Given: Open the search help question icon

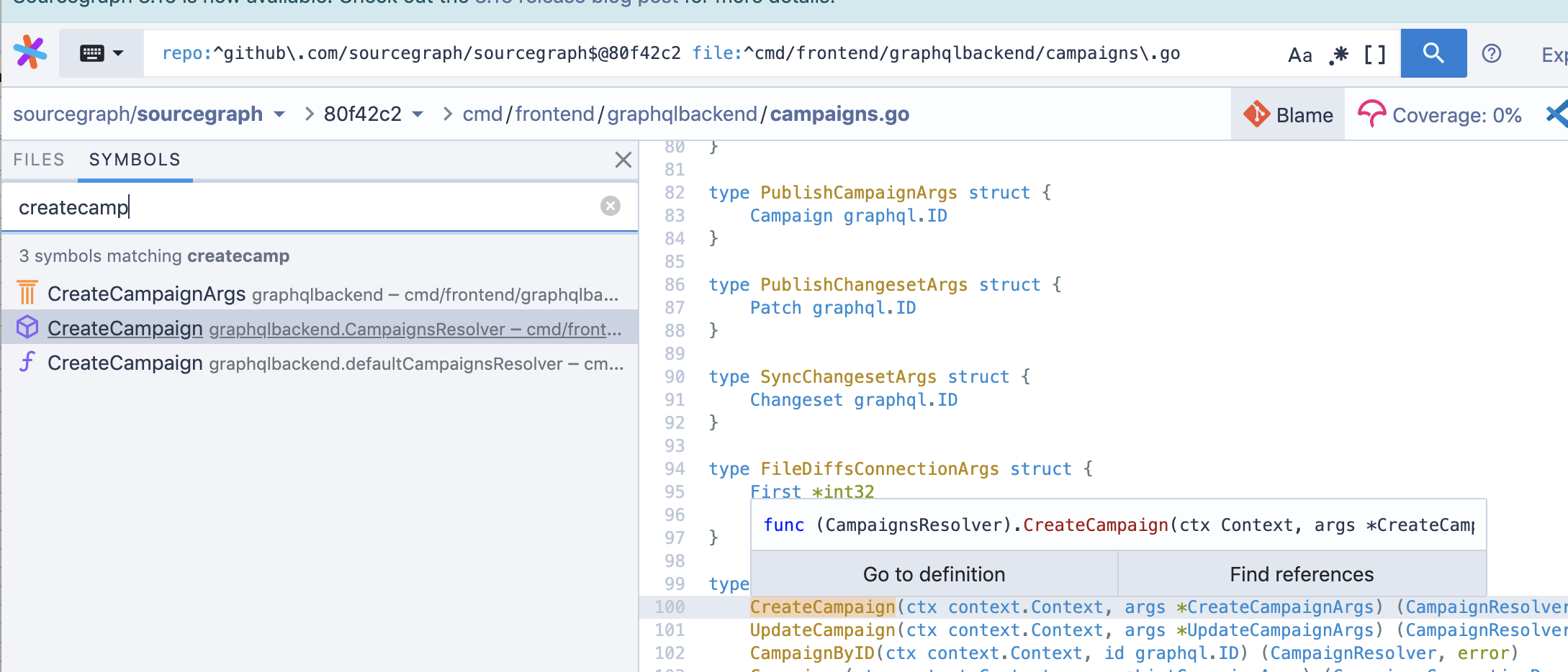Looking at the screenshot, I should (x=1492, y=54).
